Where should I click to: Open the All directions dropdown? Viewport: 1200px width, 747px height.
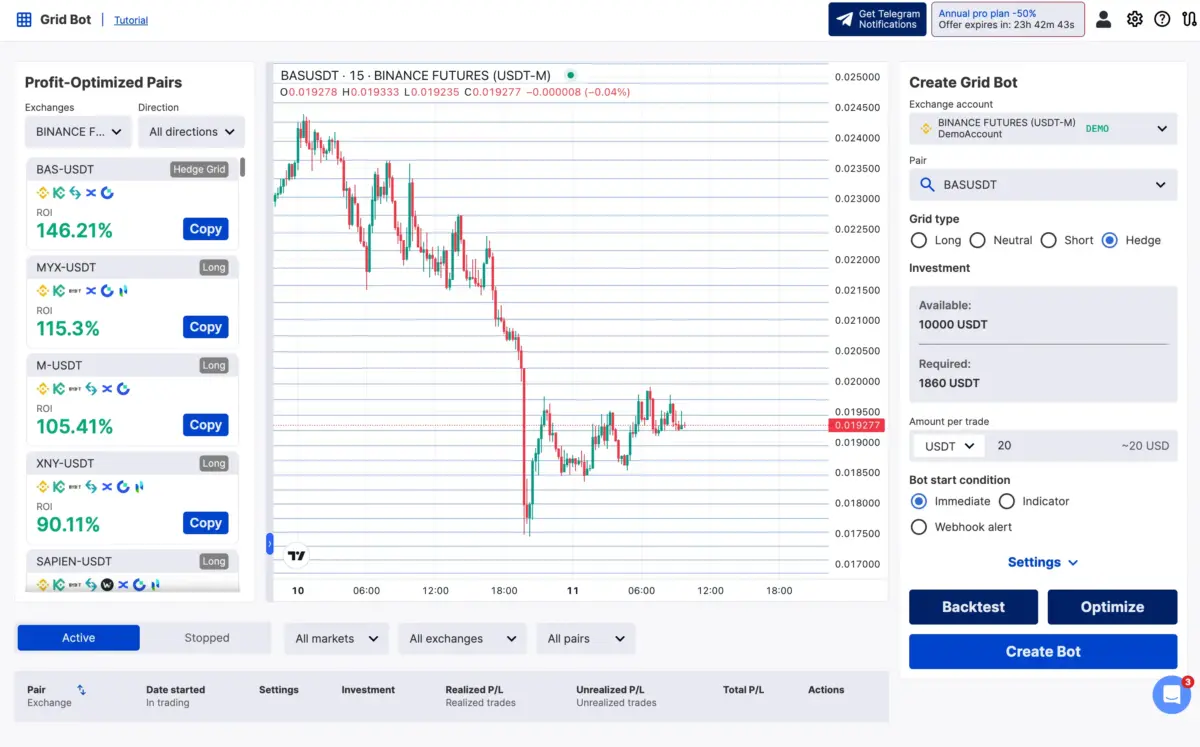click(x=191, y=131)
